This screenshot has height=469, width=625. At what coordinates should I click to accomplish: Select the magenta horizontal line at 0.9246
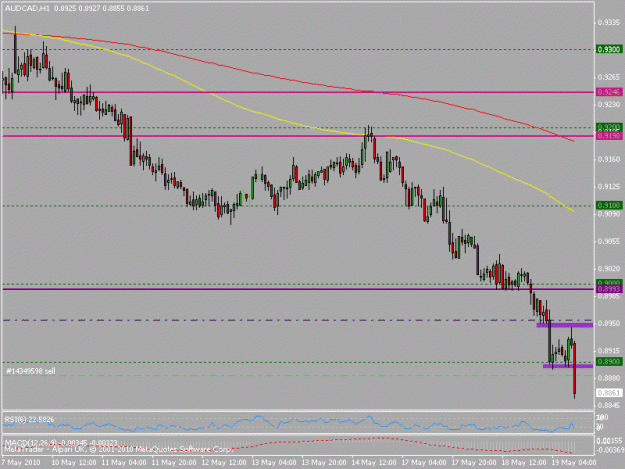[298, 92]
